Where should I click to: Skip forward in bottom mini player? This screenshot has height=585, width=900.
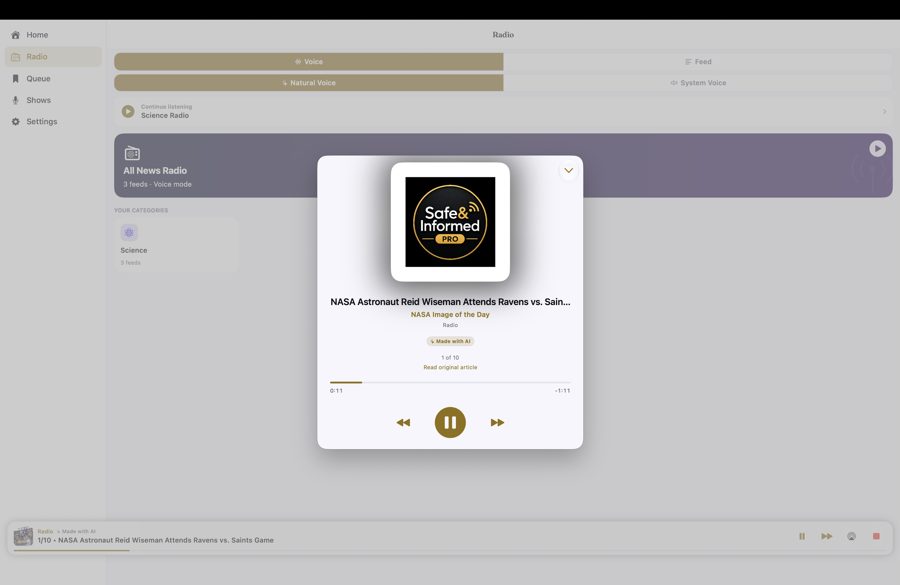(x=827, y=536)
